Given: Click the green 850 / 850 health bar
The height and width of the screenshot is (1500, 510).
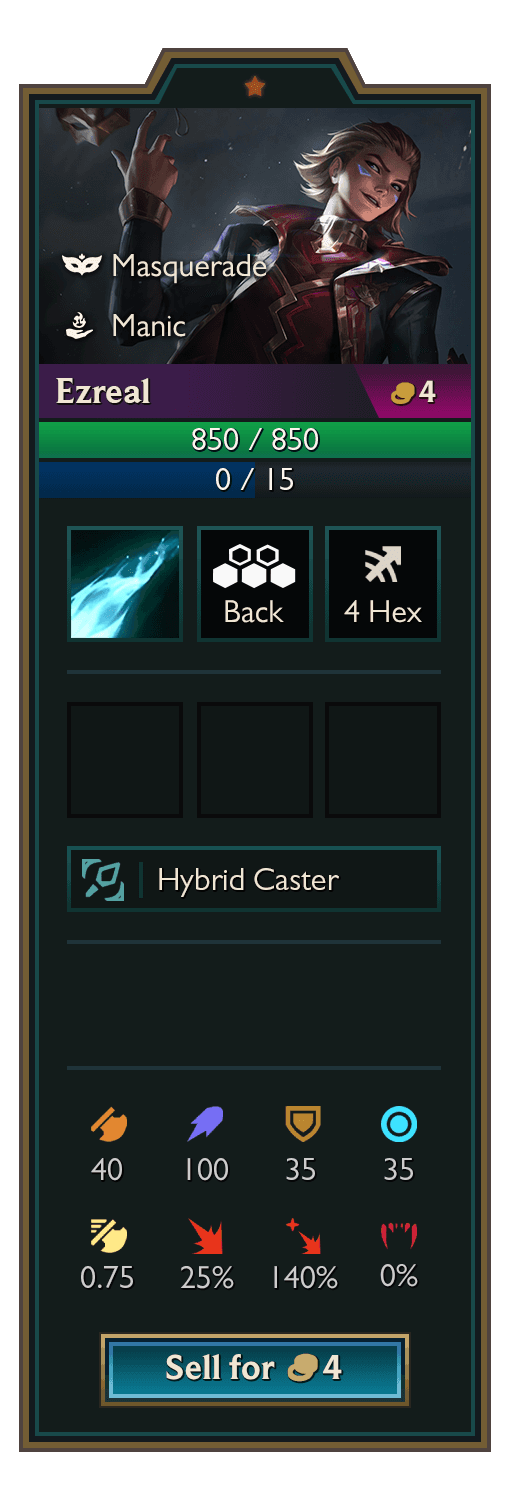Looking at the screenshot, I should click(x=255, y=440).
